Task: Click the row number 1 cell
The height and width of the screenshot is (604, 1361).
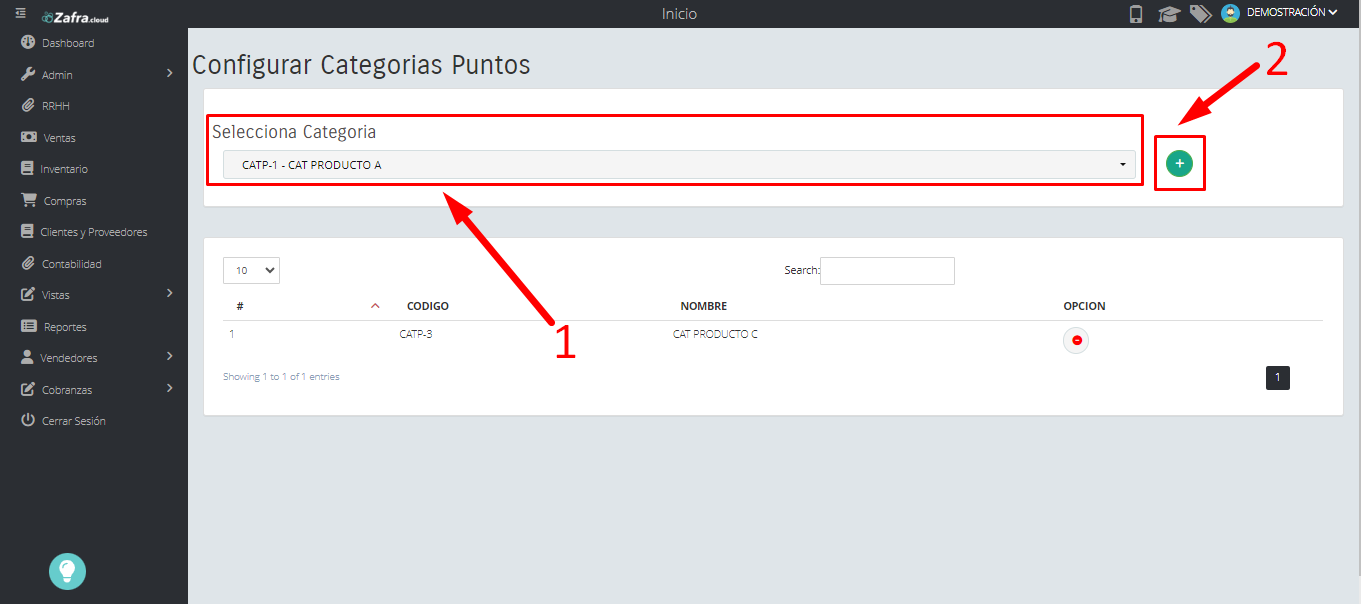Action: click(232, 334)
